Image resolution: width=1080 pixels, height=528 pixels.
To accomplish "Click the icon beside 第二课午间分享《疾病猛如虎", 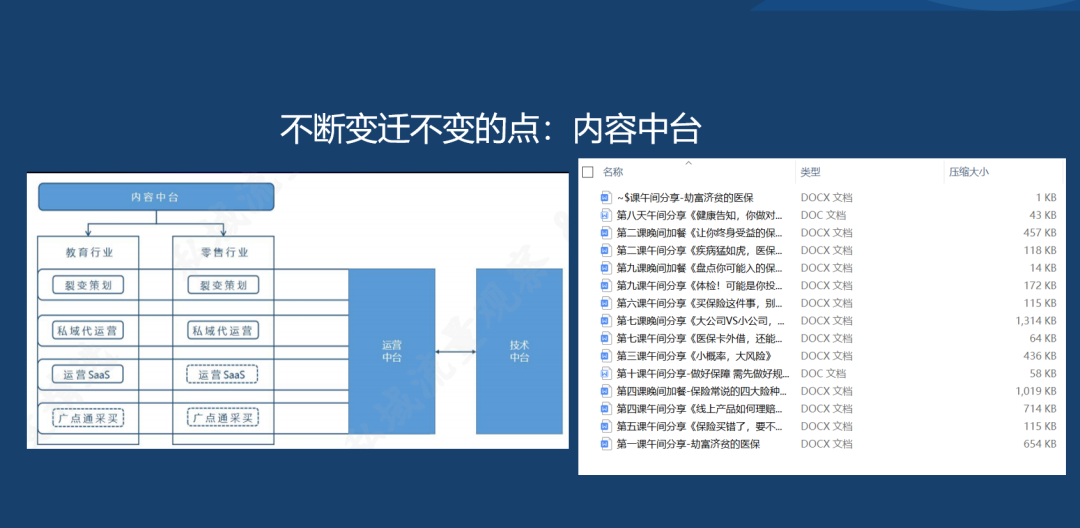I will tap(605, 250).
